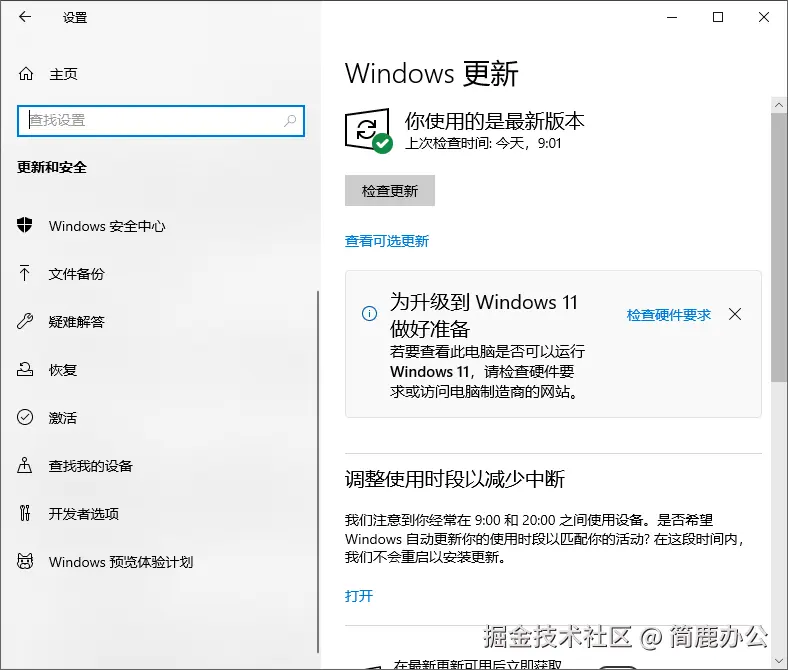
Task: Click the search magnifier in 查找设置 box
Action: [290, 121]
